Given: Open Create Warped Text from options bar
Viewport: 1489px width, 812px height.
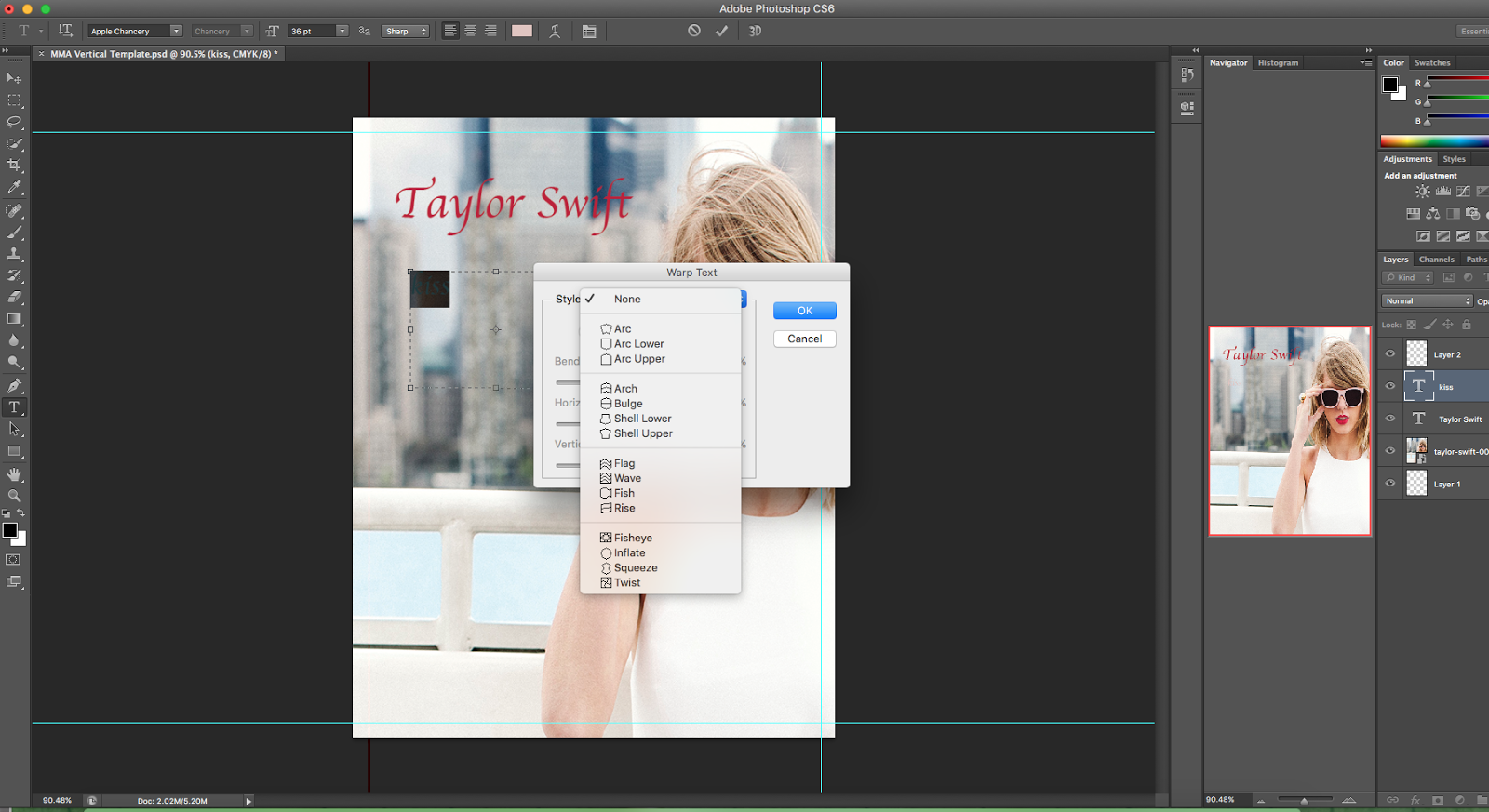Looking at the screenshot, I should (x=555, y=31).
